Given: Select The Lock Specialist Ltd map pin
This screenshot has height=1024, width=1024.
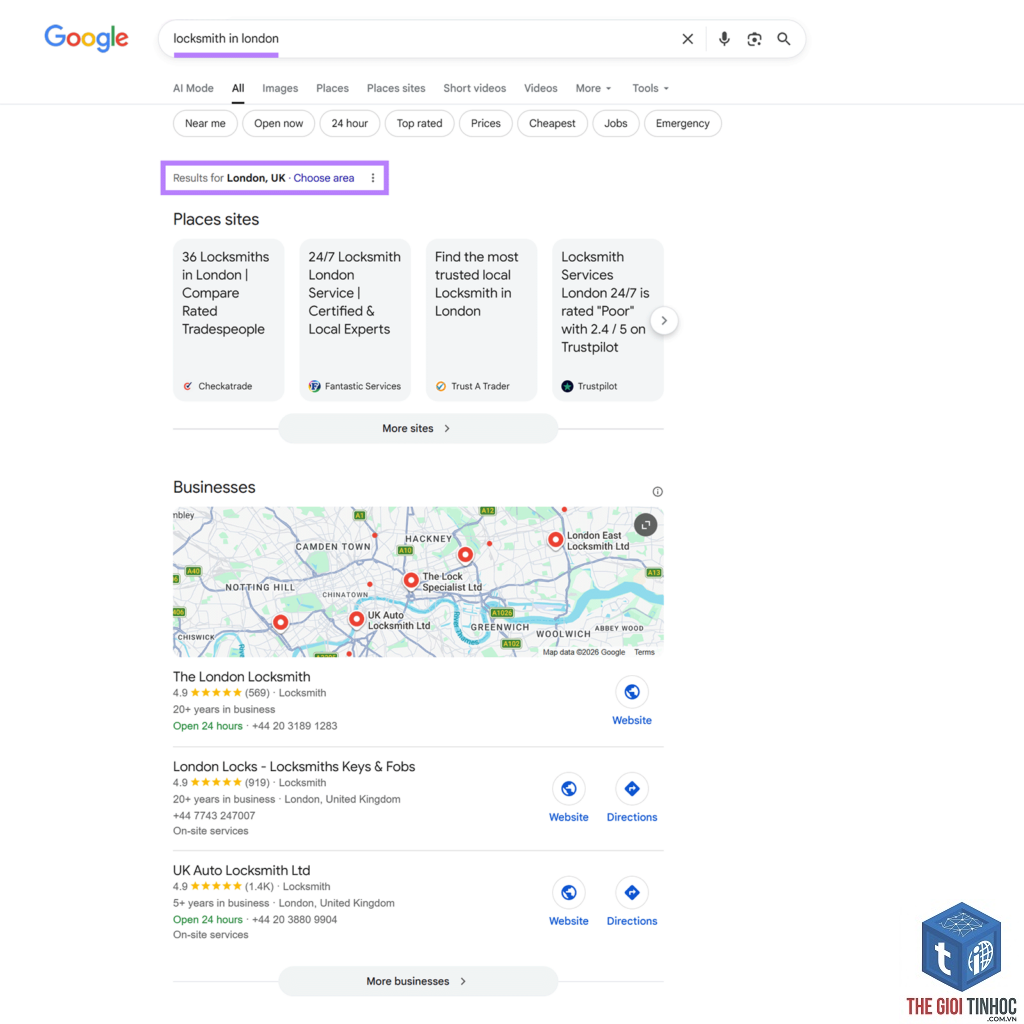Looking at the screenshot, I should tap(411, 580).
